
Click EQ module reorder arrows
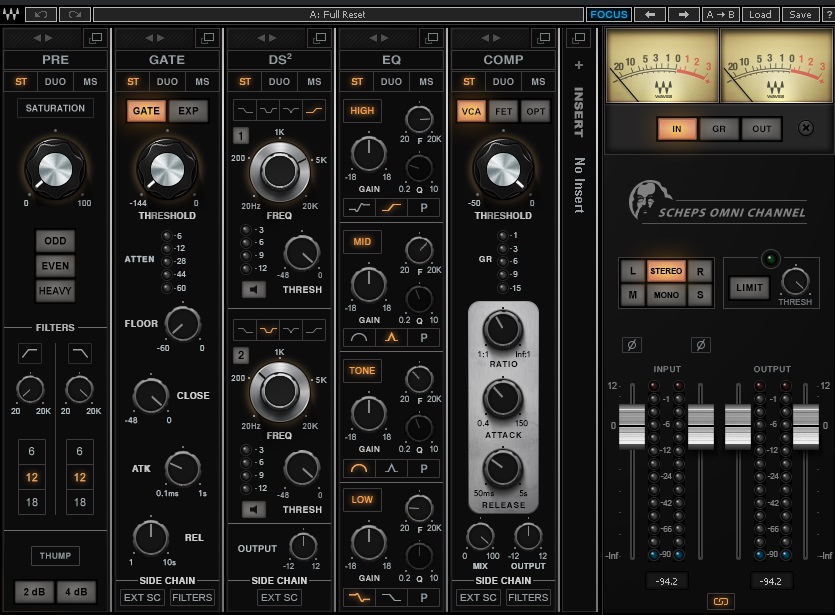click(x=378, y=38)
